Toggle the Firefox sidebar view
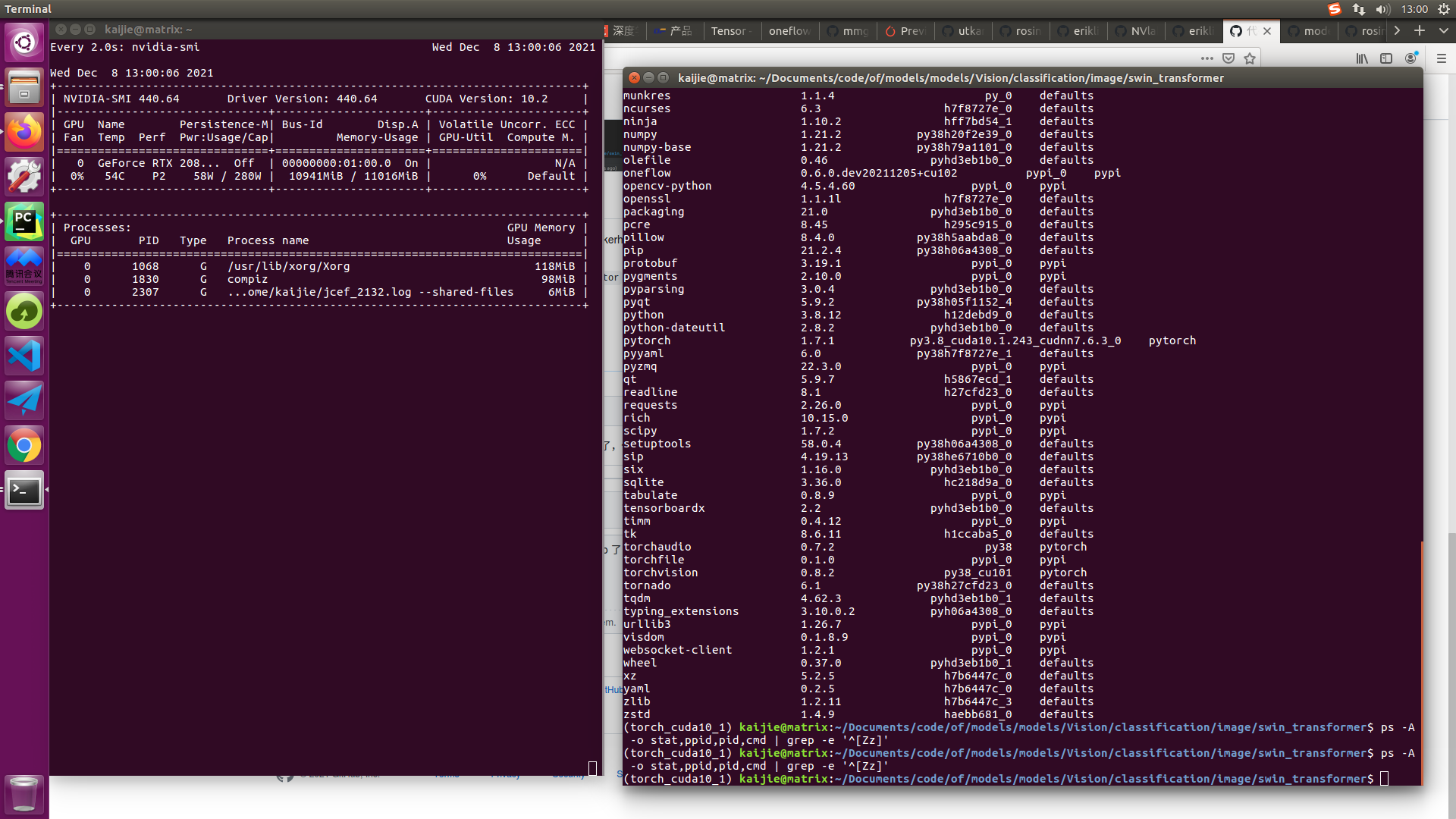1456x819 pixels. click(x=1386, y=58)
